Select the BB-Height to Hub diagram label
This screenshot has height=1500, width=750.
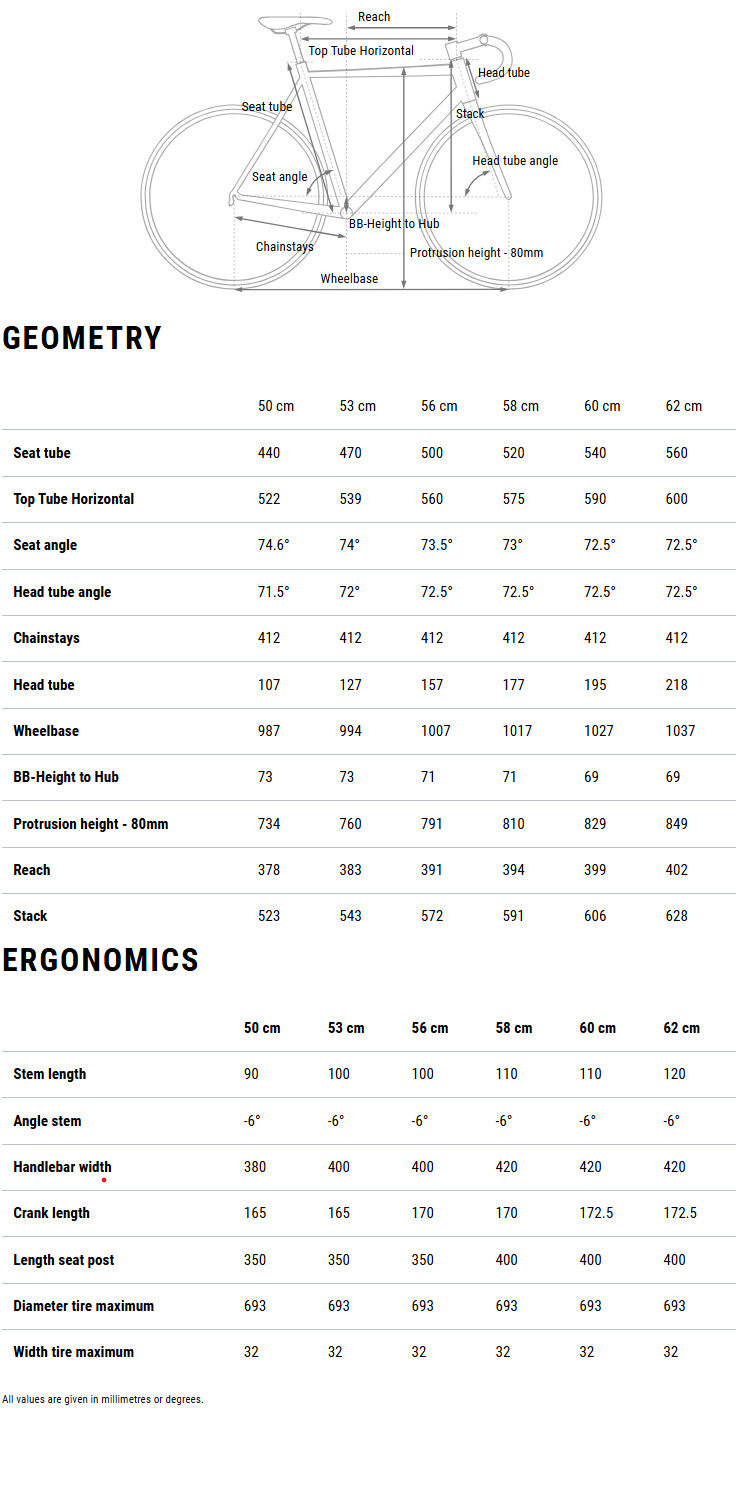pos(394,224)
